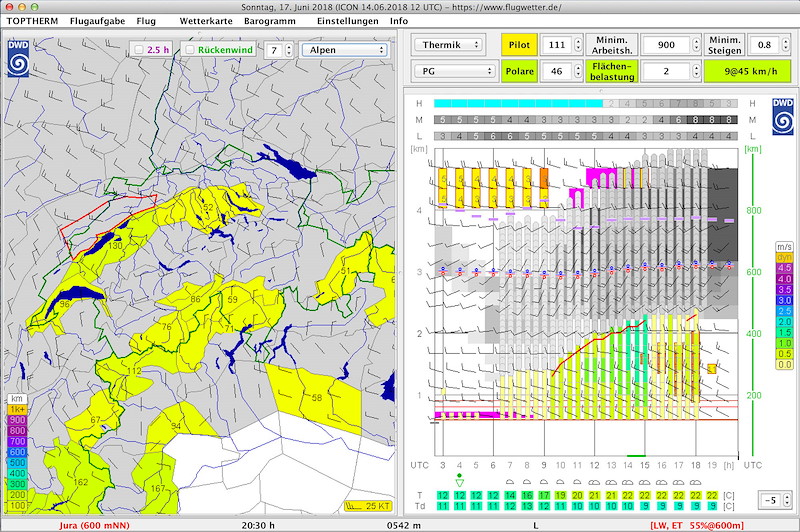The image size is (800, 532).
Task: Open the Wetterkarte menu
Action: [206, 21]
